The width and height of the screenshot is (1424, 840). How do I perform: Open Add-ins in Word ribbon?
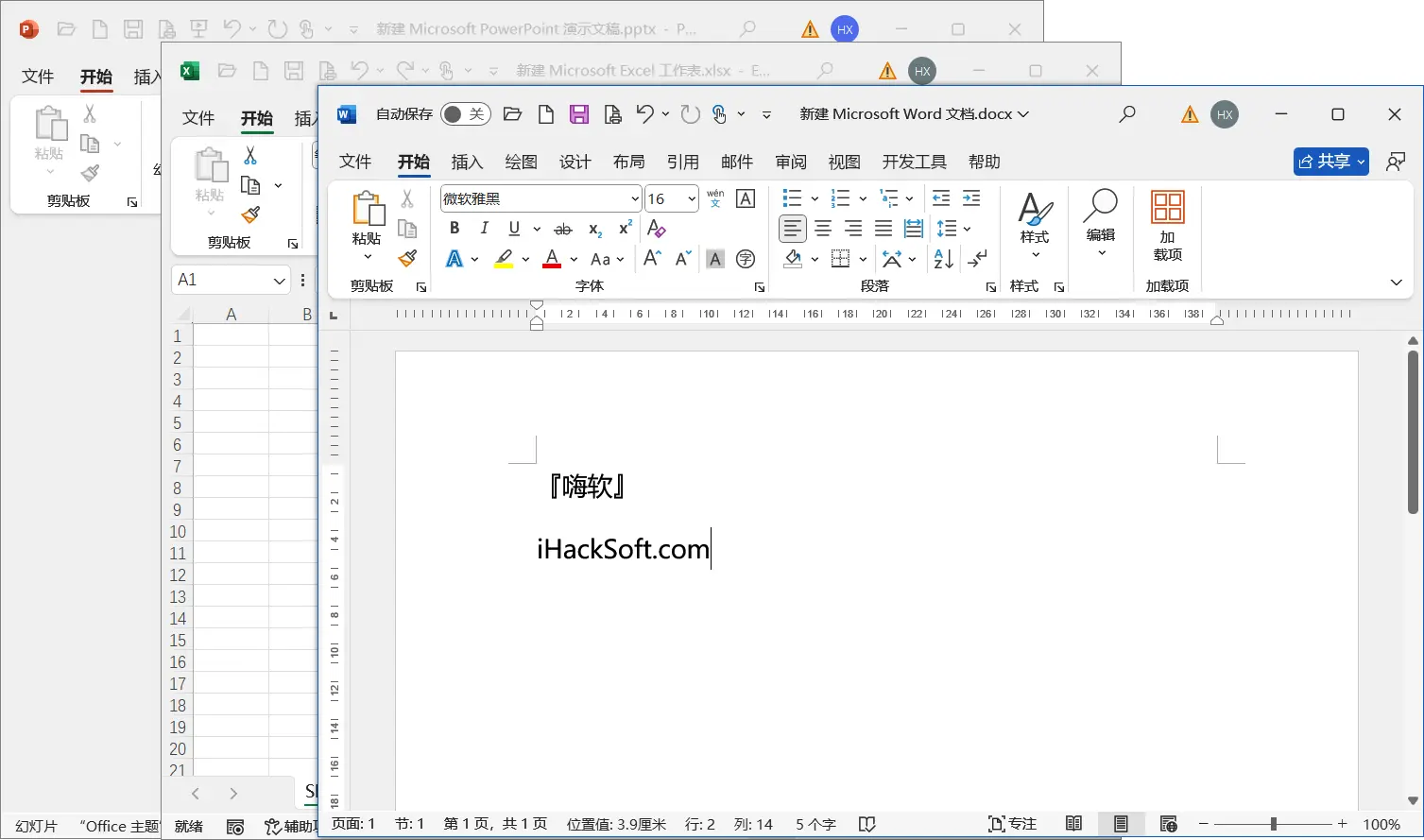1168,228
